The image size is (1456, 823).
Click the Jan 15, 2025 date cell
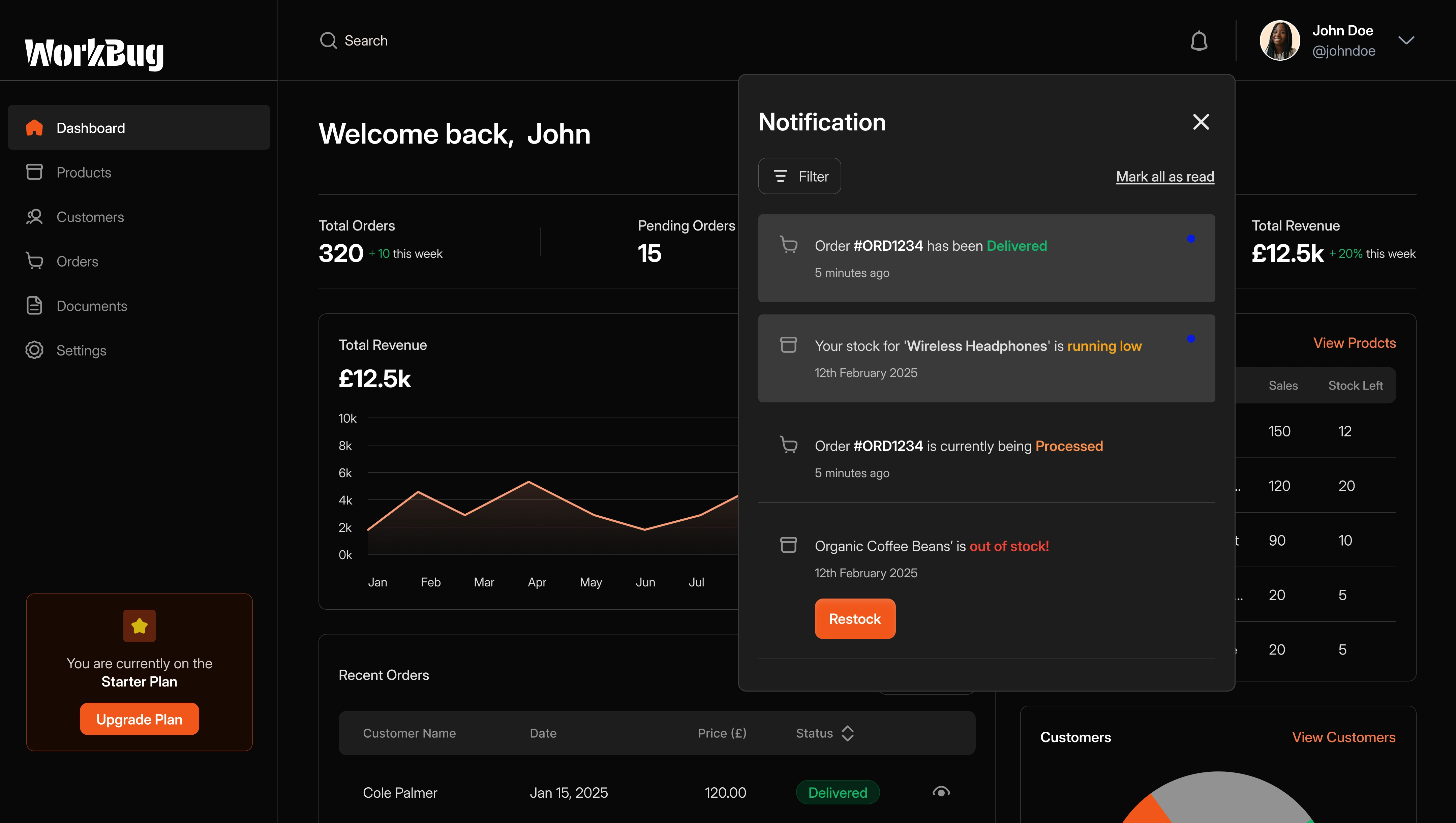click(569, 792)
